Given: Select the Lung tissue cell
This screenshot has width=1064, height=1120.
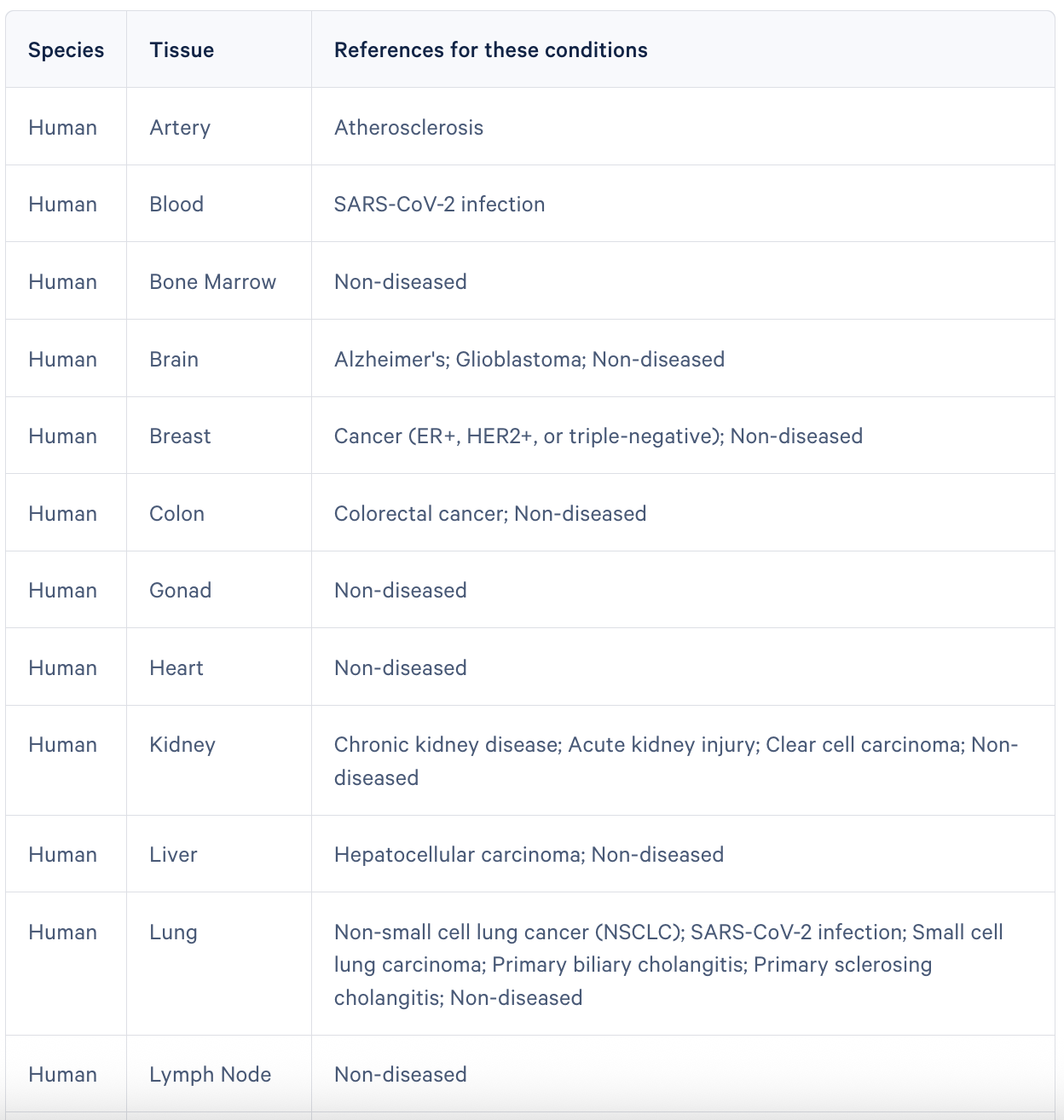Looking at the screenshot, I should point(173,932).
